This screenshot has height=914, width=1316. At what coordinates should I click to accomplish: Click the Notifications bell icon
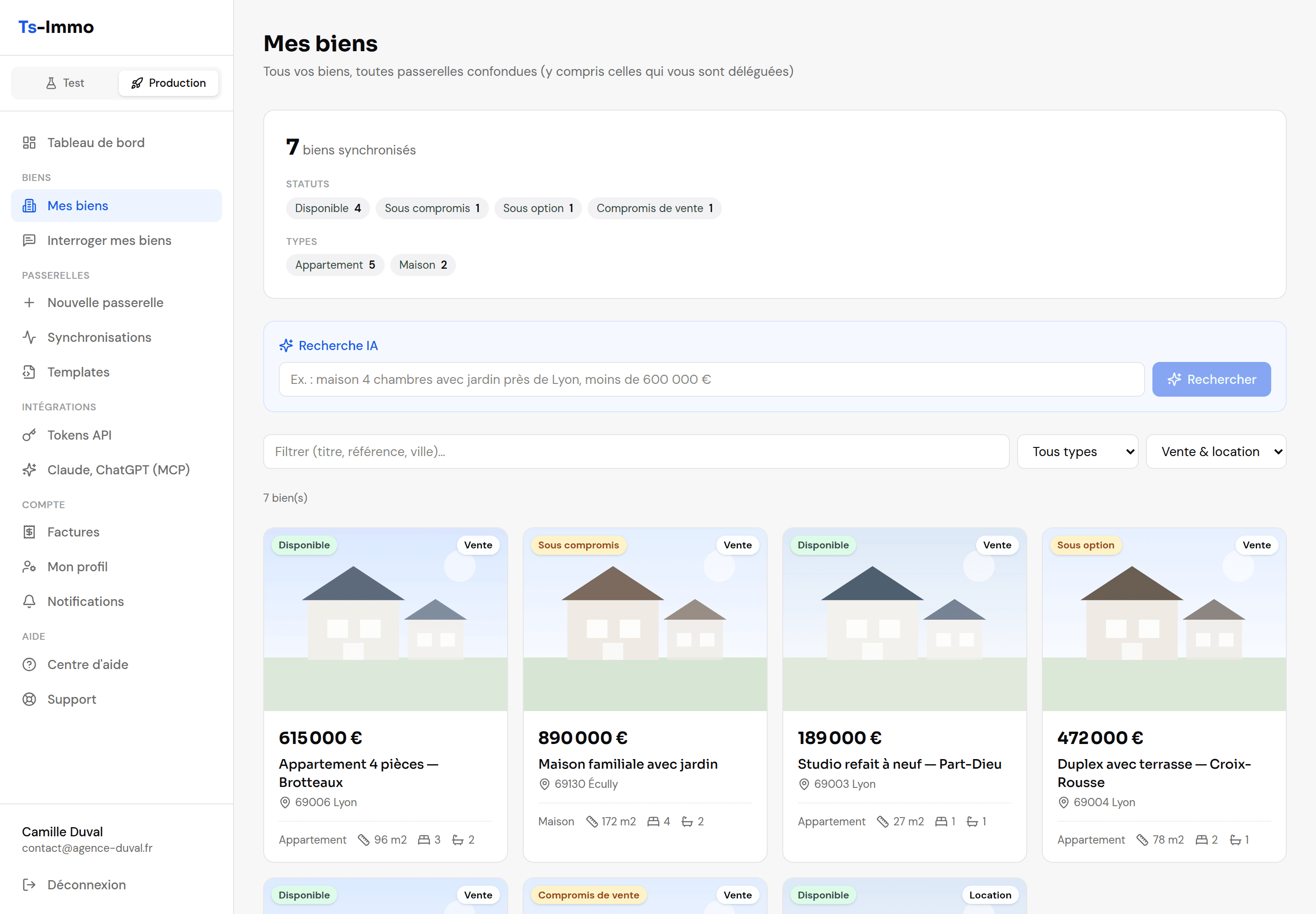(x=29, y=601)
